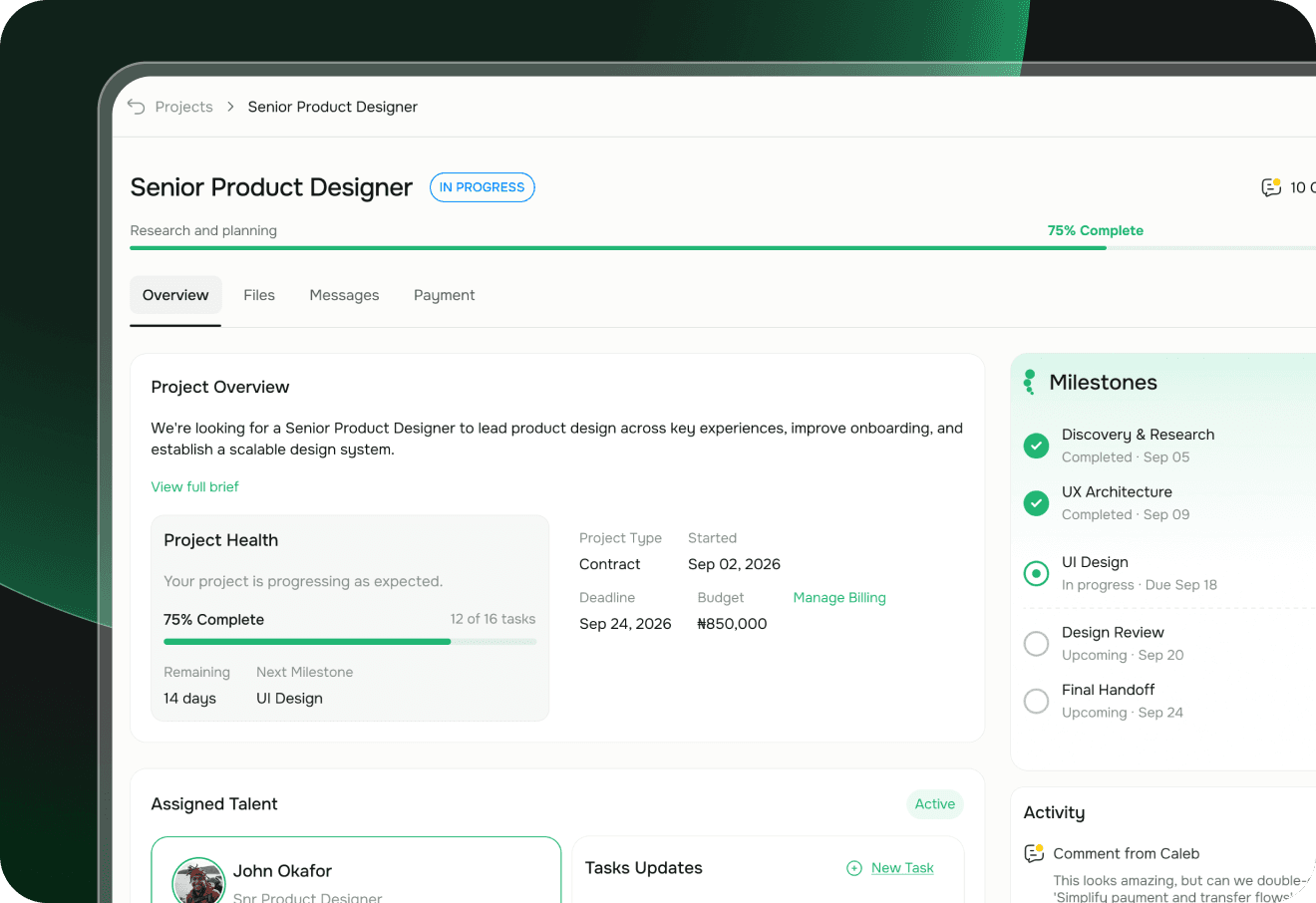Switch to the Overview tab

click(175, 295)
